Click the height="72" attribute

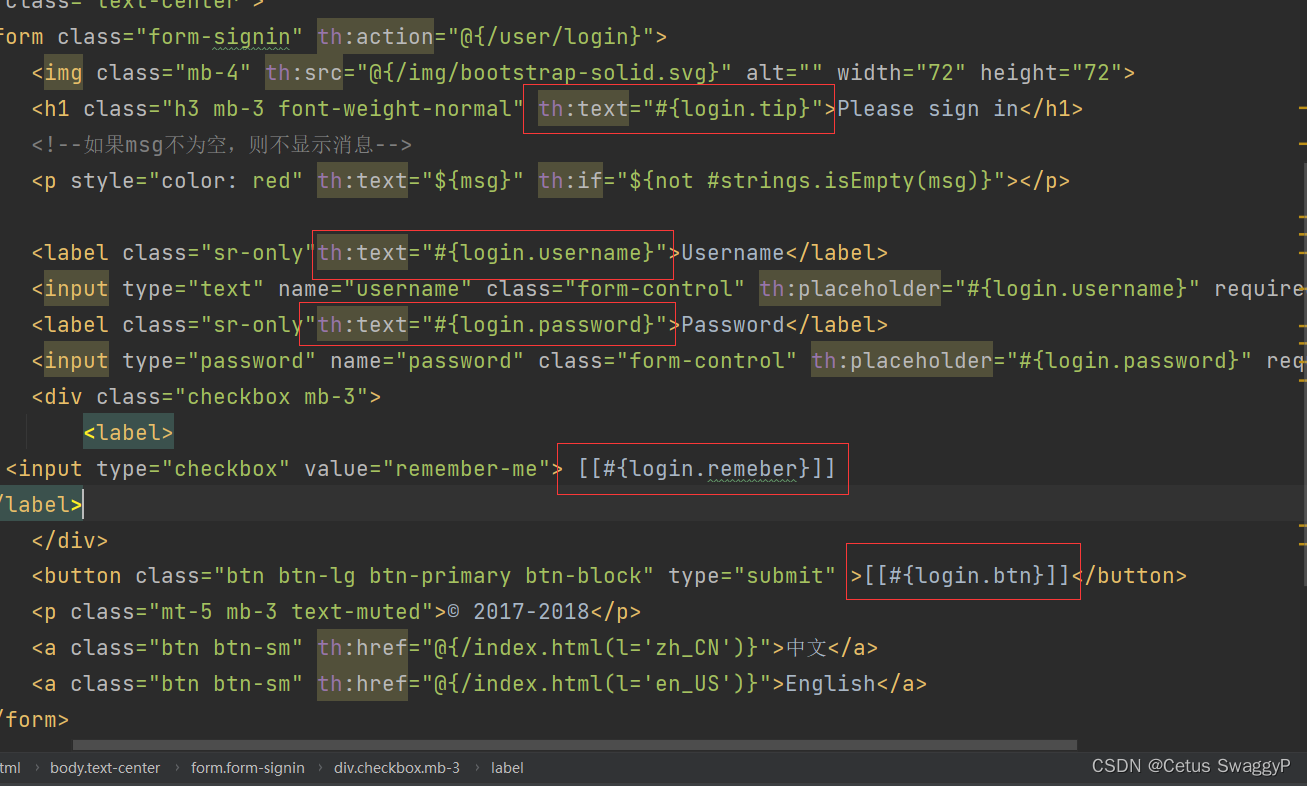[x=1051, y=73]
